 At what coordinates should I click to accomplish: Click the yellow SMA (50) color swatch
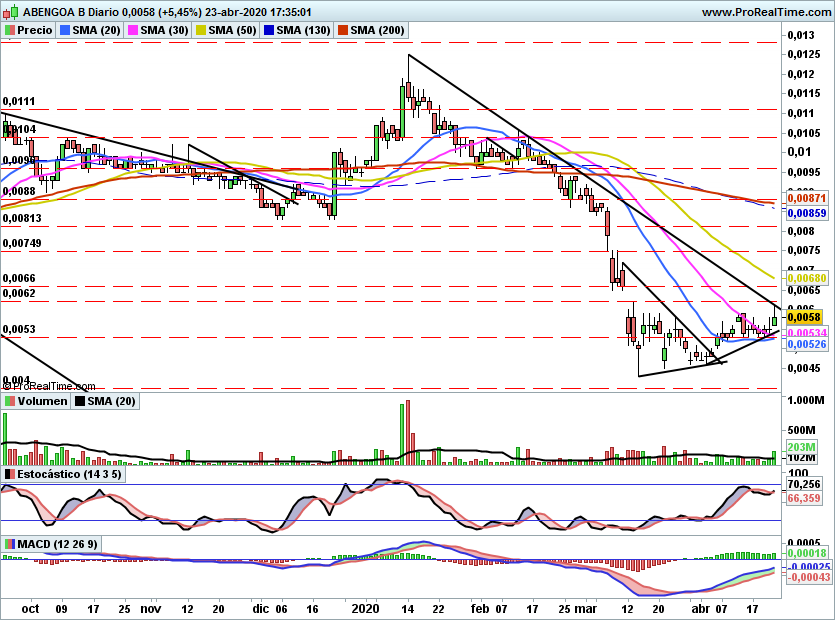point(200,30)
